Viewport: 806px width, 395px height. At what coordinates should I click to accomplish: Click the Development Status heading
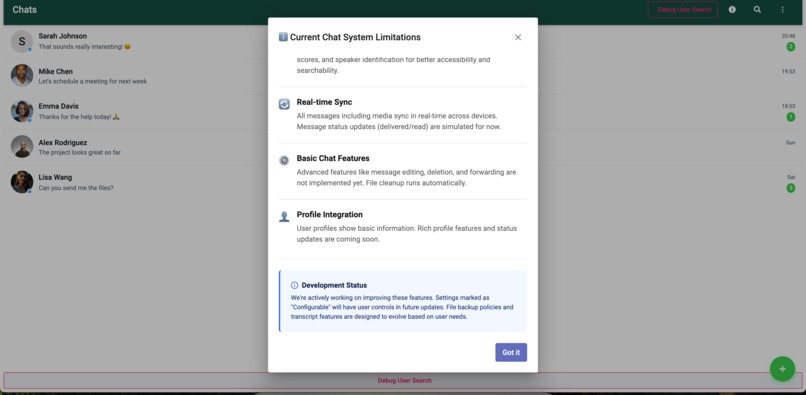(334, 285)
